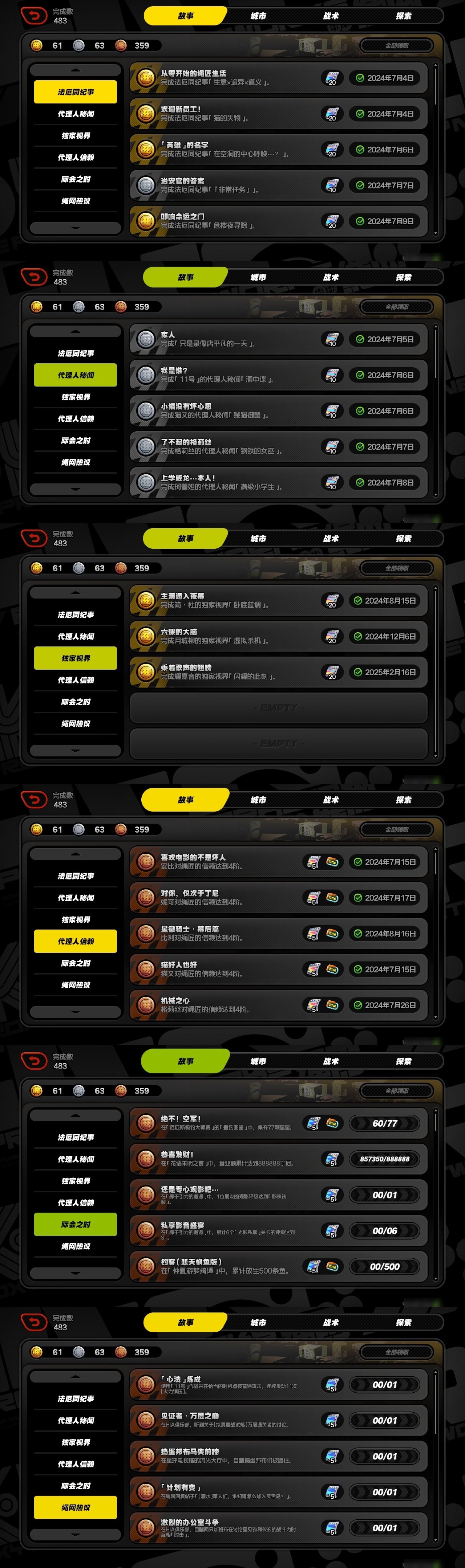Click the 60/77 progress button
Image resolution: width=465 pixels, height=1568 pixels.
(x=385, y=1123)
